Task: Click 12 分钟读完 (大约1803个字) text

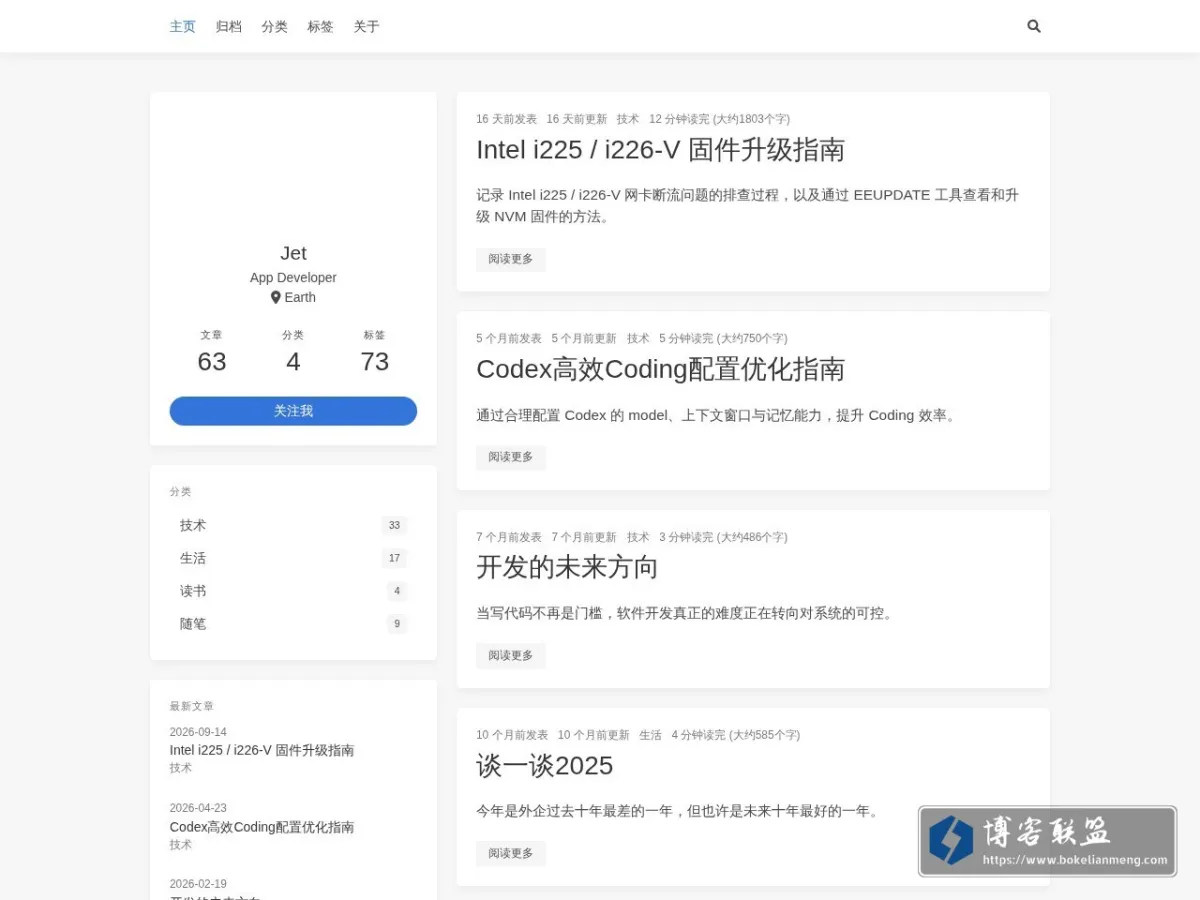Action: coord(719,119)
